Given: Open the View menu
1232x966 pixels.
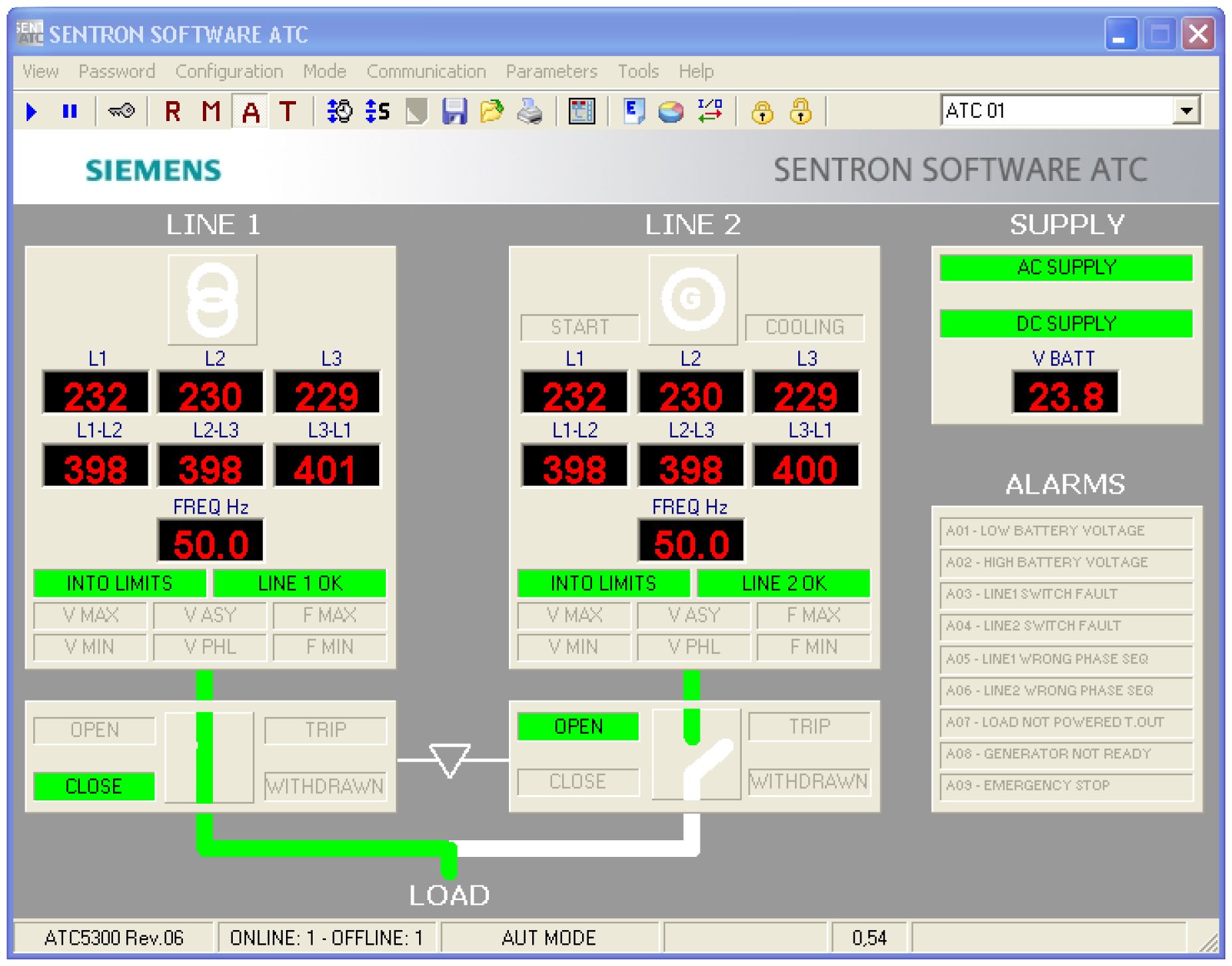Looking at the screenshot, I should pos(41,71).
